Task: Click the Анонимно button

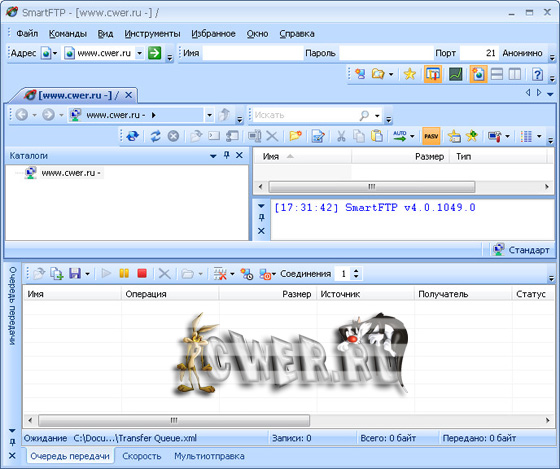Action: [522, 53]
